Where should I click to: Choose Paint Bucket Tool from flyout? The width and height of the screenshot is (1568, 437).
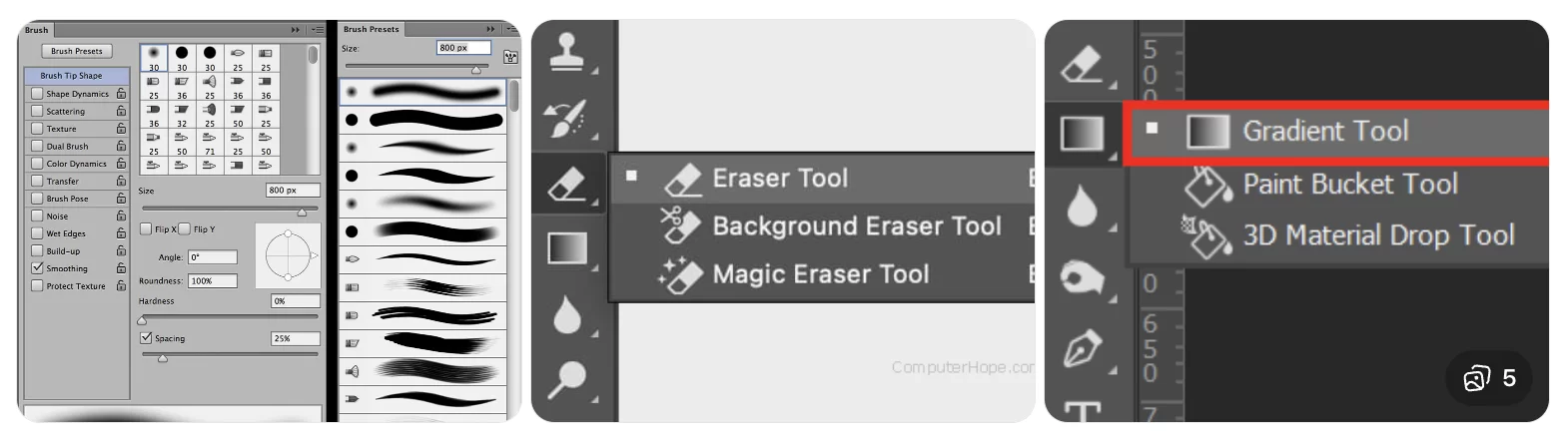click(x=1348, y=185)
